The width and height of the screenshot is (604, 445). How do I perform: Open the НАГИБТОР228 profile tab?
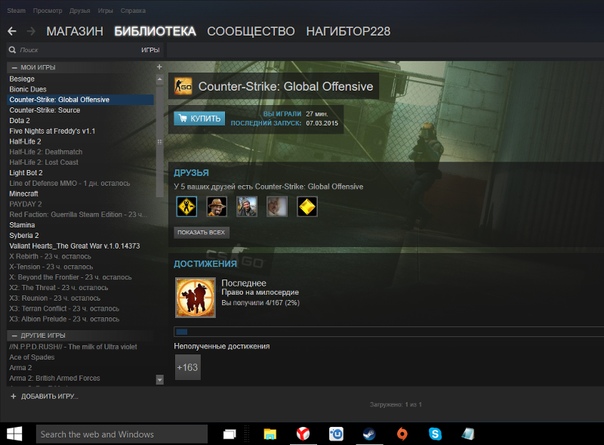coord(348,31)
